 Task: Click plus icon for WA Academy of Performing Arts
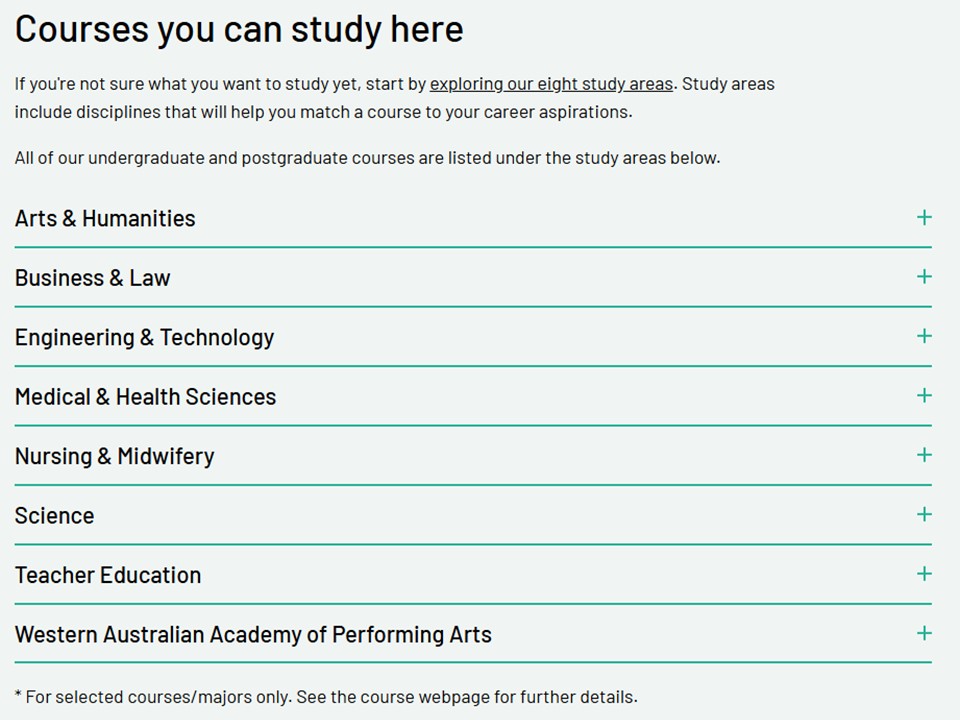(924, 633)
